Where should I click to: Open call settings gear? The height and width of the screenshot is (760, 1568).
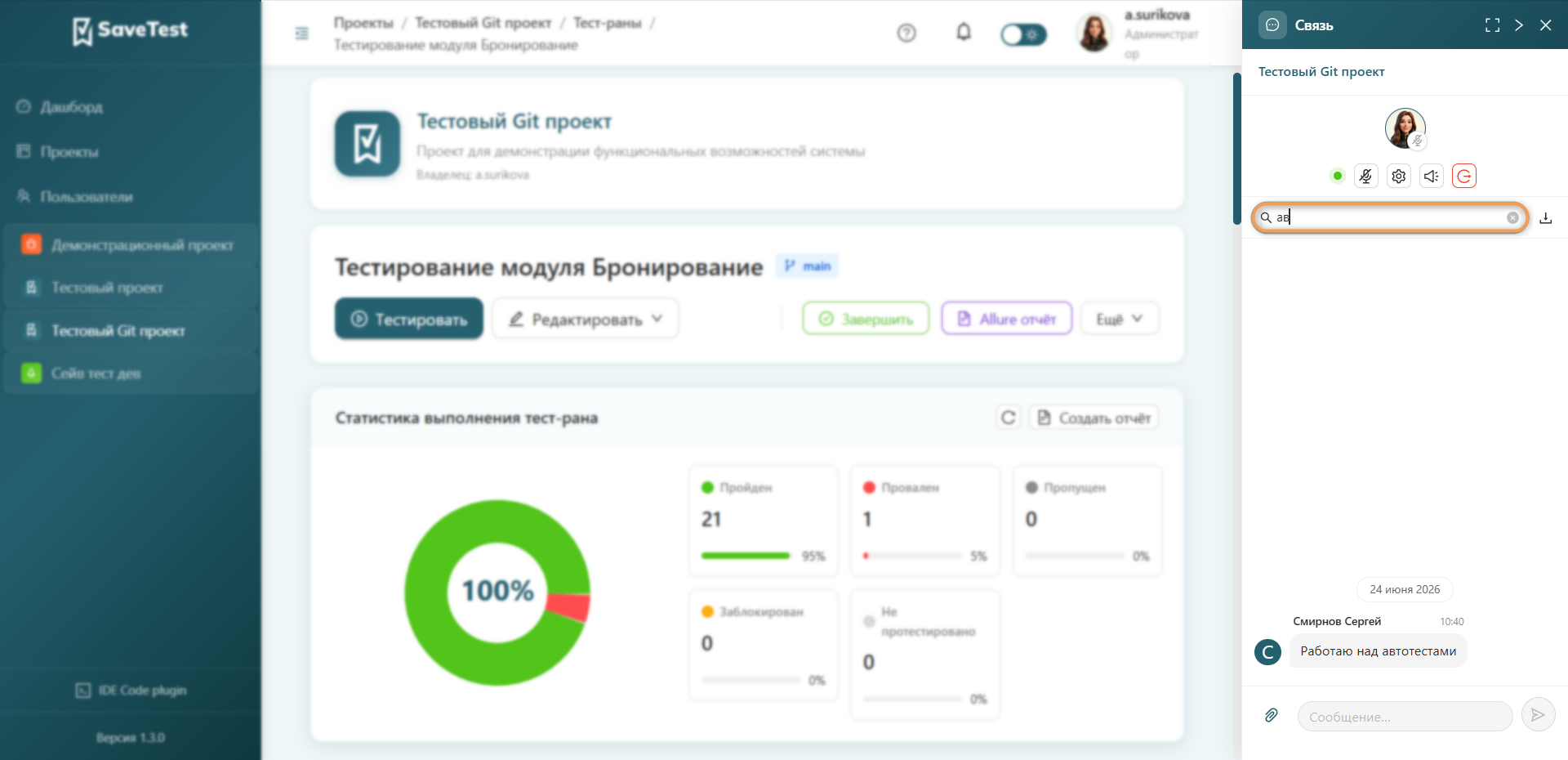[1399, 176]
